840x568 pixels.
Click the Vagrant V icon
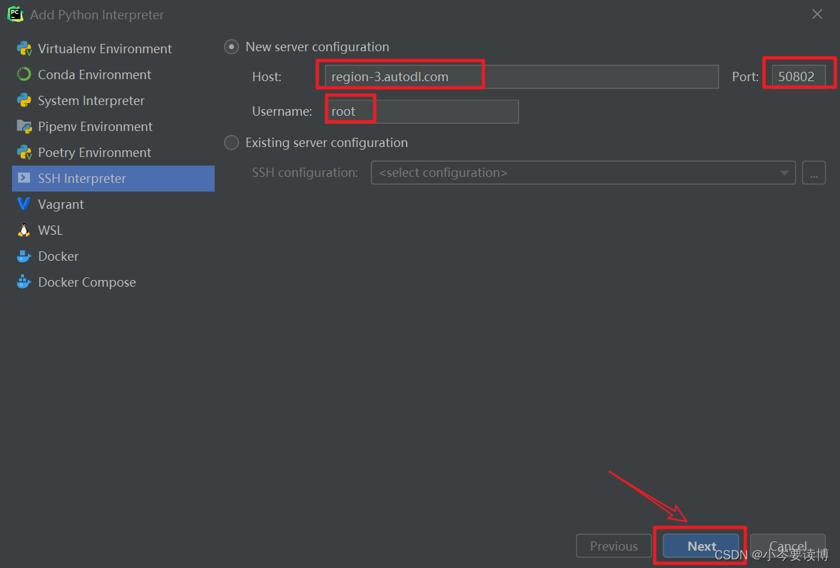(x=24, y=204)
